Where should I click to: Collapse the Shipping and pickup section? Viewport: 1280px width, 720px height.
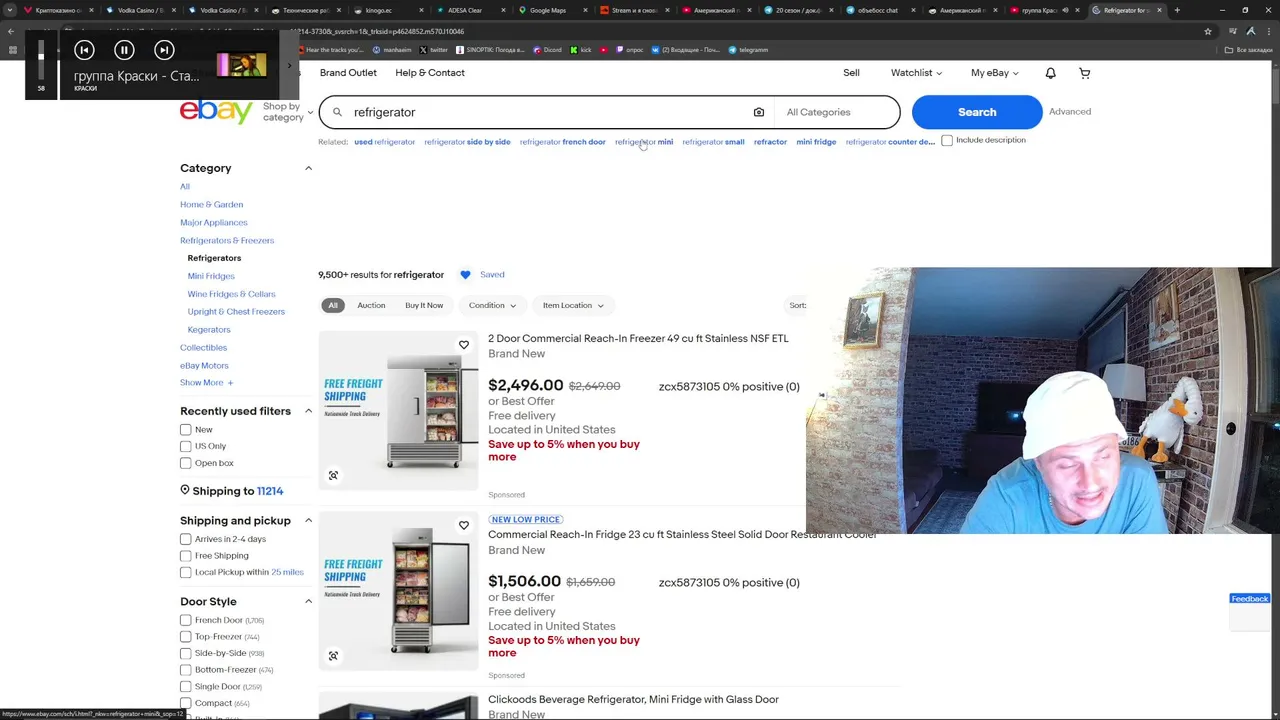point(308,521)
